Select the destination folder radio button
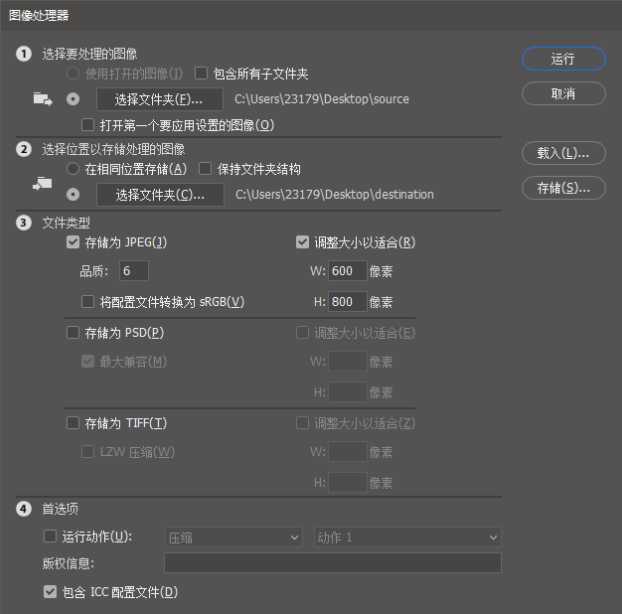The image size is (622, 614). pyautogui.click(x=73, y=194)
